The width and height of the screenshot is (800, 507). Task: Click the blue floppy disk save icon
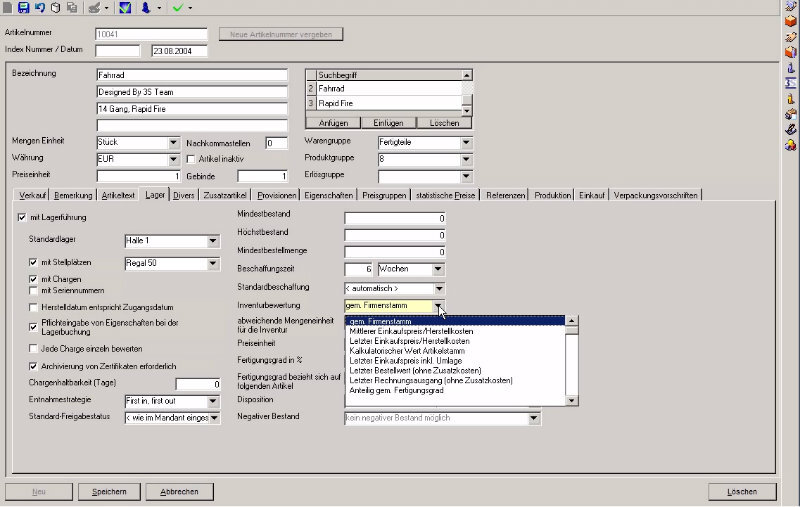pos(23,7)
